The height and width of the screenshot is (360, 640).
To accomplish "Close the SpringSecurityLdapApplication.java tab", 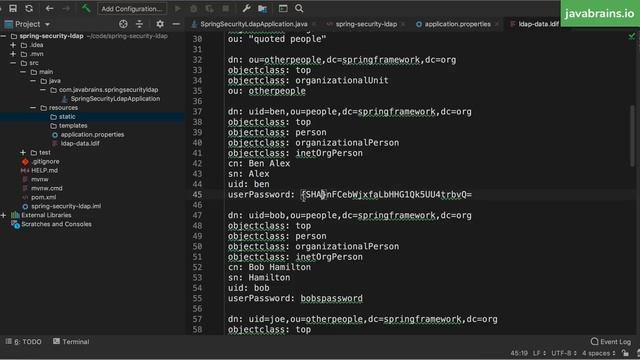I will coord(313,24).
